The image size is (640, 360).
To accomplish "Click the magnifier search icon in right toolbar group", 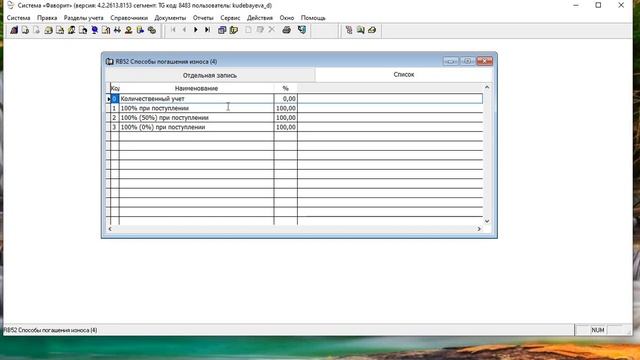I will [x=360, y=30].
